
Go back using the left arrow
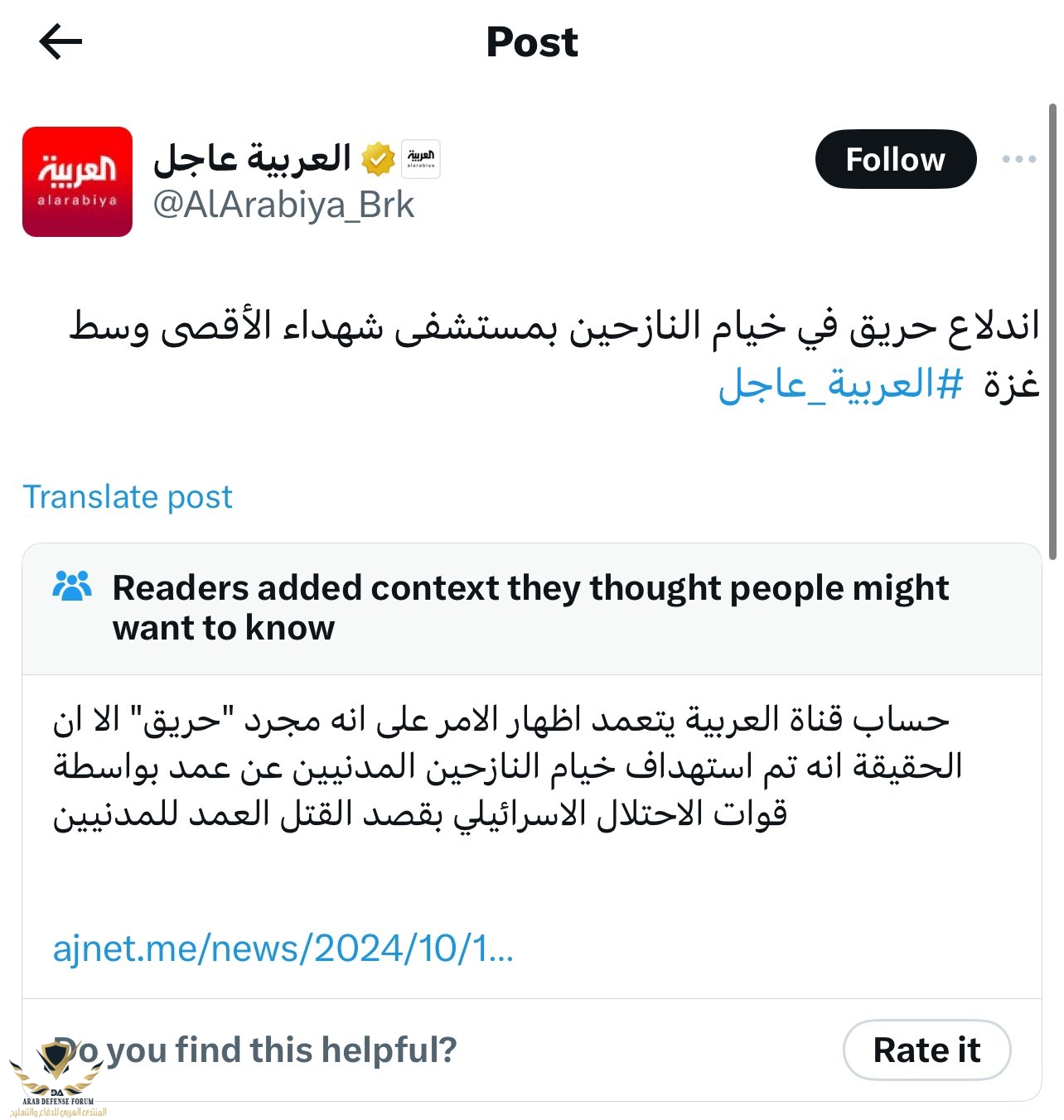tap(60, 41)
